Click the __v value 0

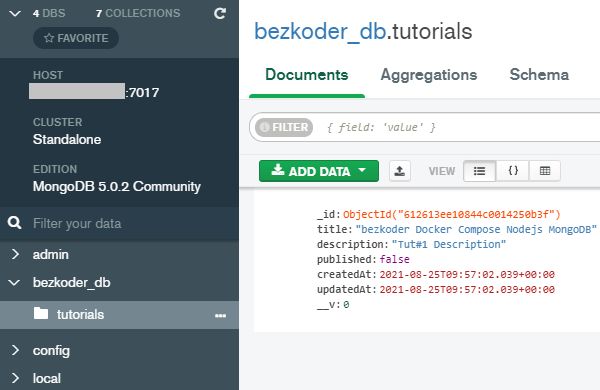(346, 305)
